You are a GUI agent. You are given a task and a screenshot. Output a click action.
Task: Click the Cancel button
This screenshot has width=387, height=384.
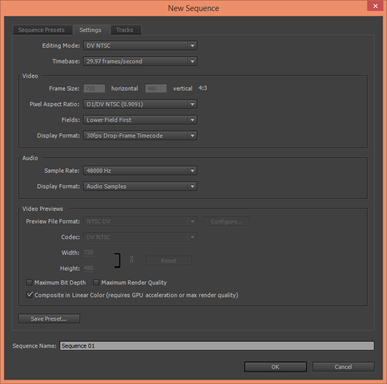pos(343,367)
